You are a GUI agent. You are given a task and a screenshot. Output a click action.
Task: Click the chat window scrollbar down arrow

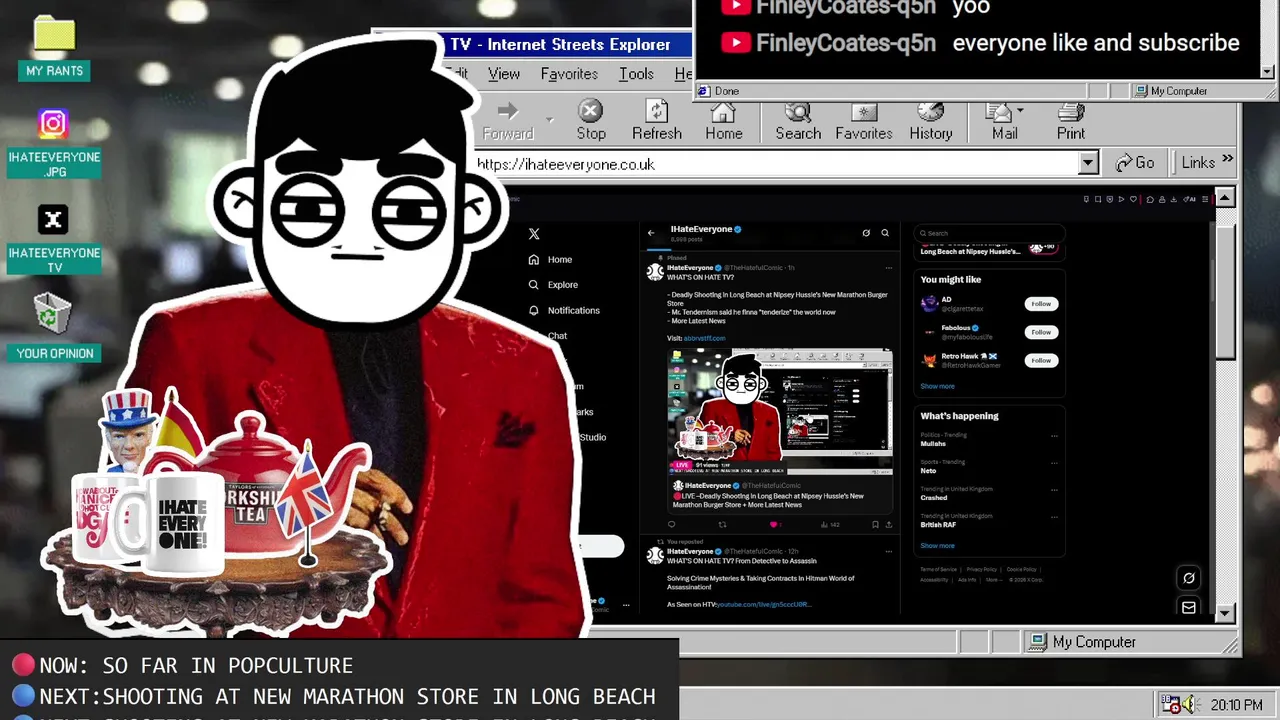[x=1268, y=71]
